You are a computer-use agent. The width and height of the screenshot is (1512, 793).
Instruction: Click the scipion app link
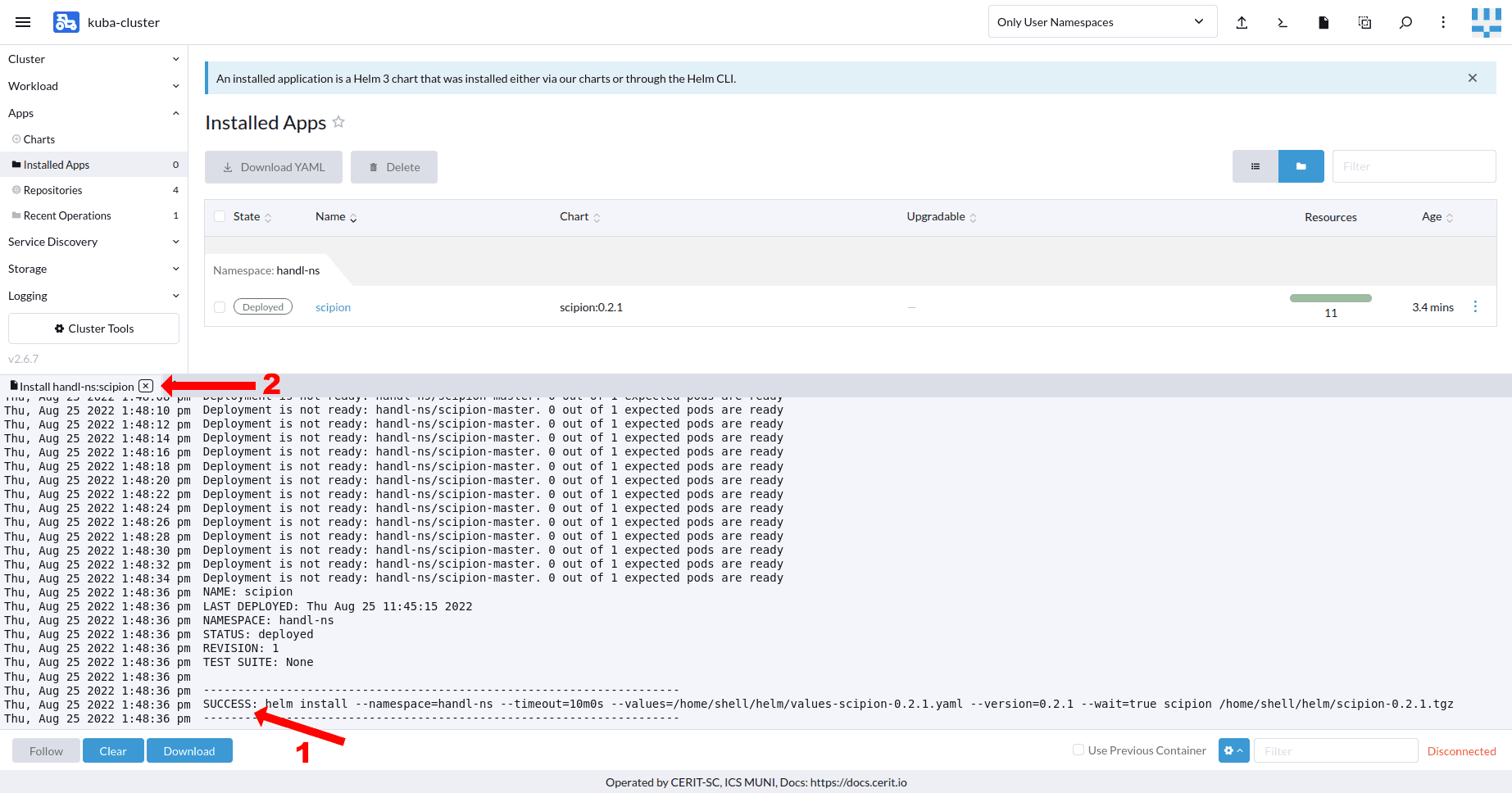pyautogui.click(x=333, y=307)
